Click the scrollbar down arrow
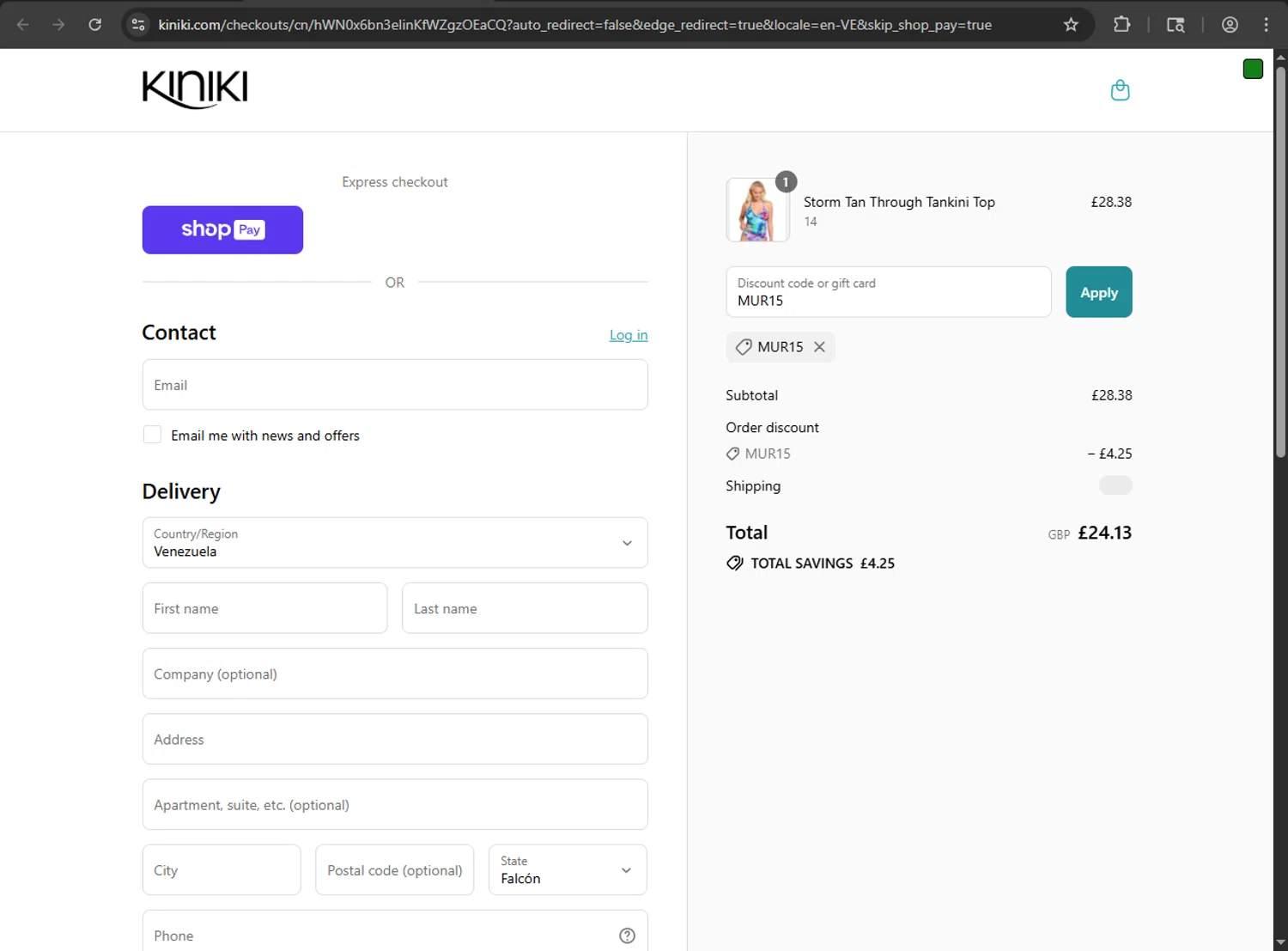1288x951 pixels. (1280, 942)
